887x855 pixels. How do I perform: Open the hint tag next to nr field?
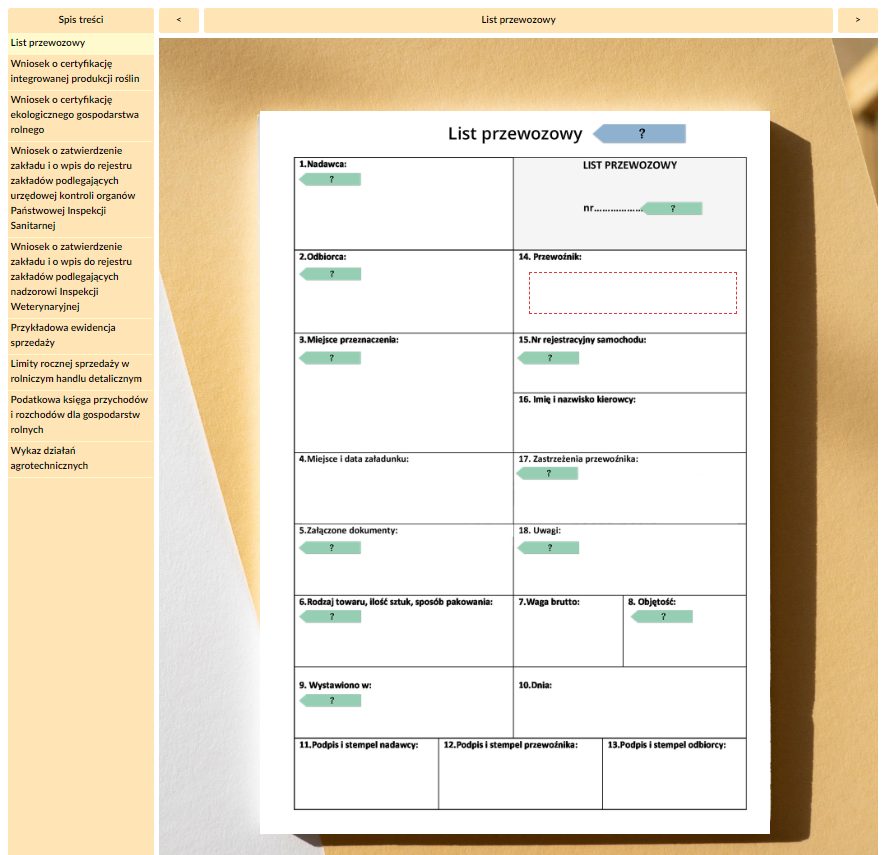point(672,208)
